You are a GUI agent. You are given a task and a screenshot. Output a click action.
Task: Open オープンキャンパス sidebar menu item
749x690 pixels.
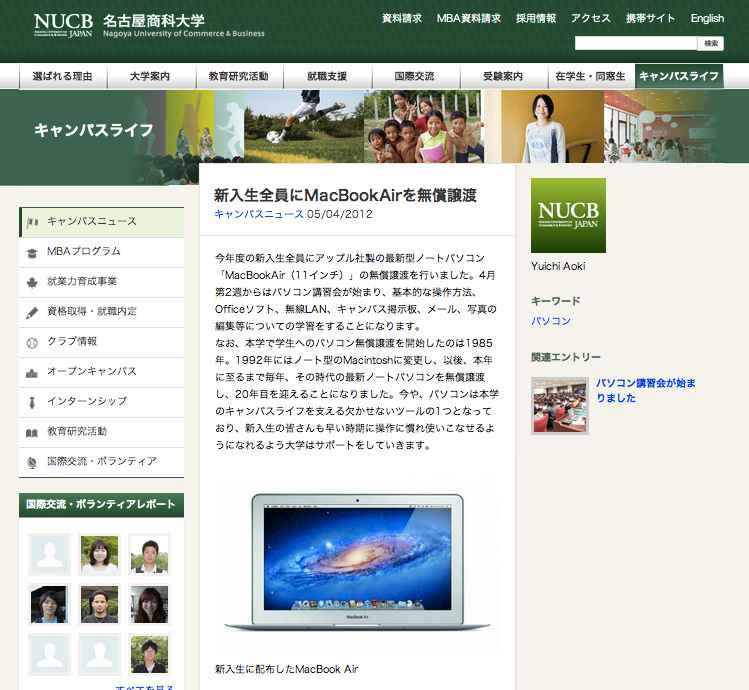(x=101, y=372)
